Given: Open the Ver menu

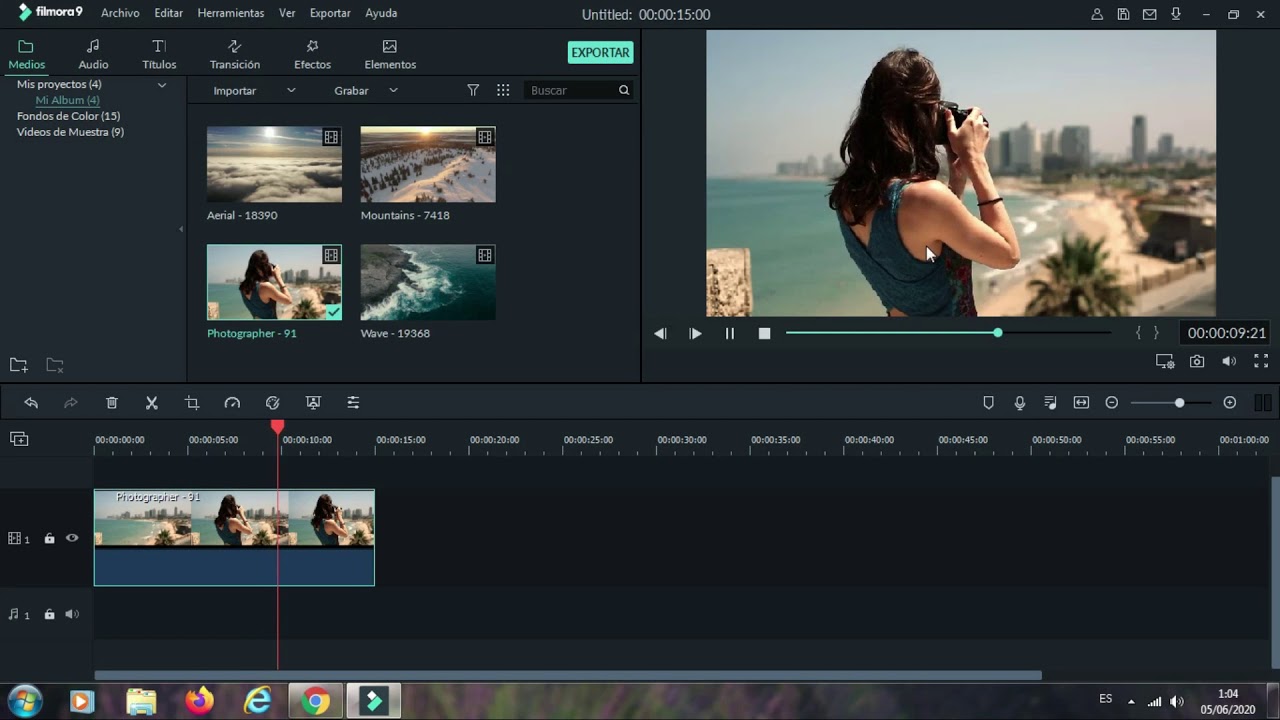Looking at the screenshot, I should click(x=287, y=13).
